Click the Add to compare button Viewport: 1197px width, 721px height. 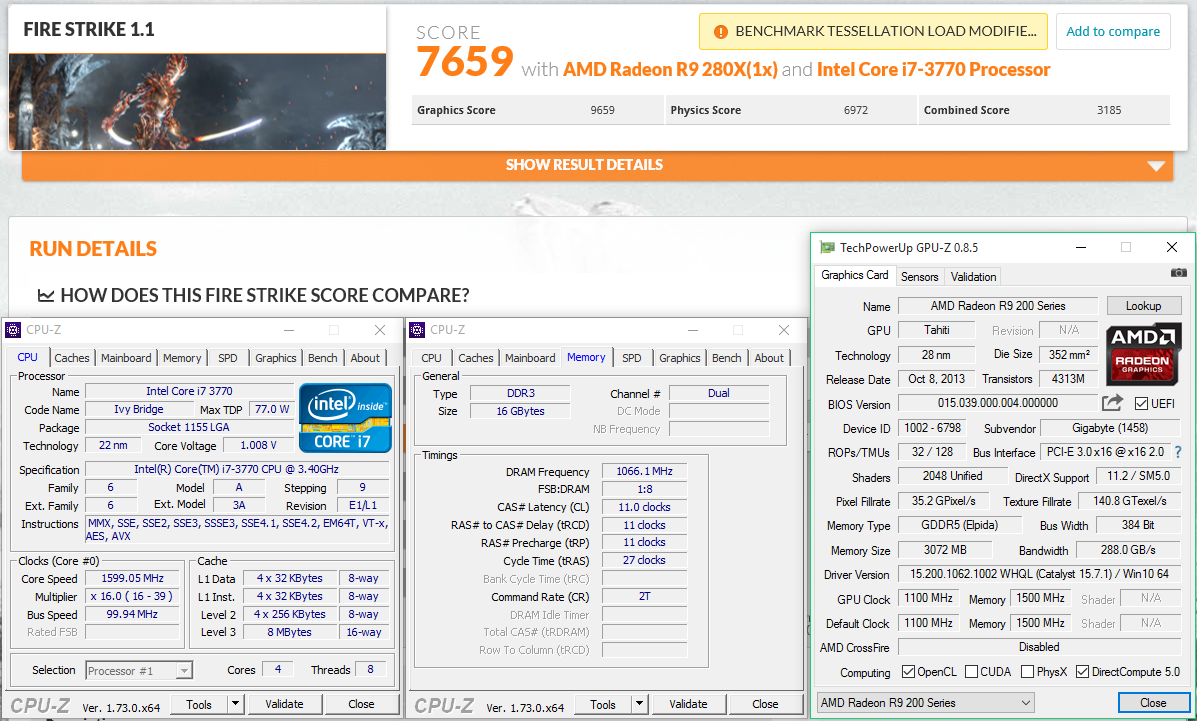(1112, 32)
